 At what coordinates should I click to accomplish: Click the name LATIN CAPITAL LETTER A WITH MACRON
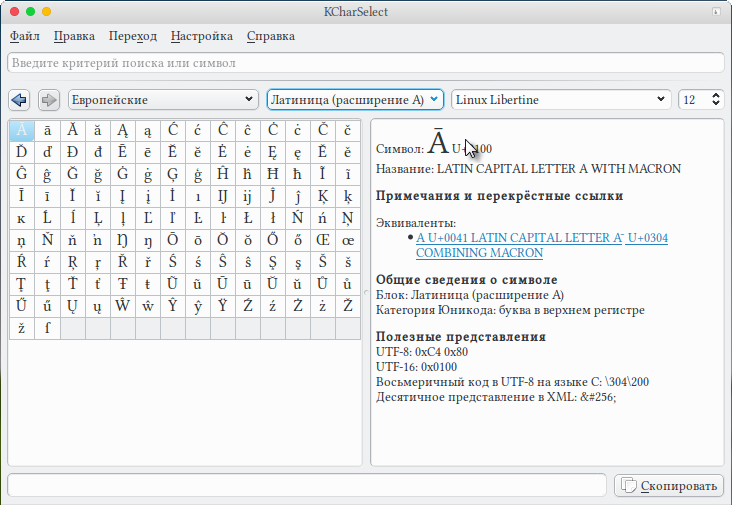coord(559,168)
